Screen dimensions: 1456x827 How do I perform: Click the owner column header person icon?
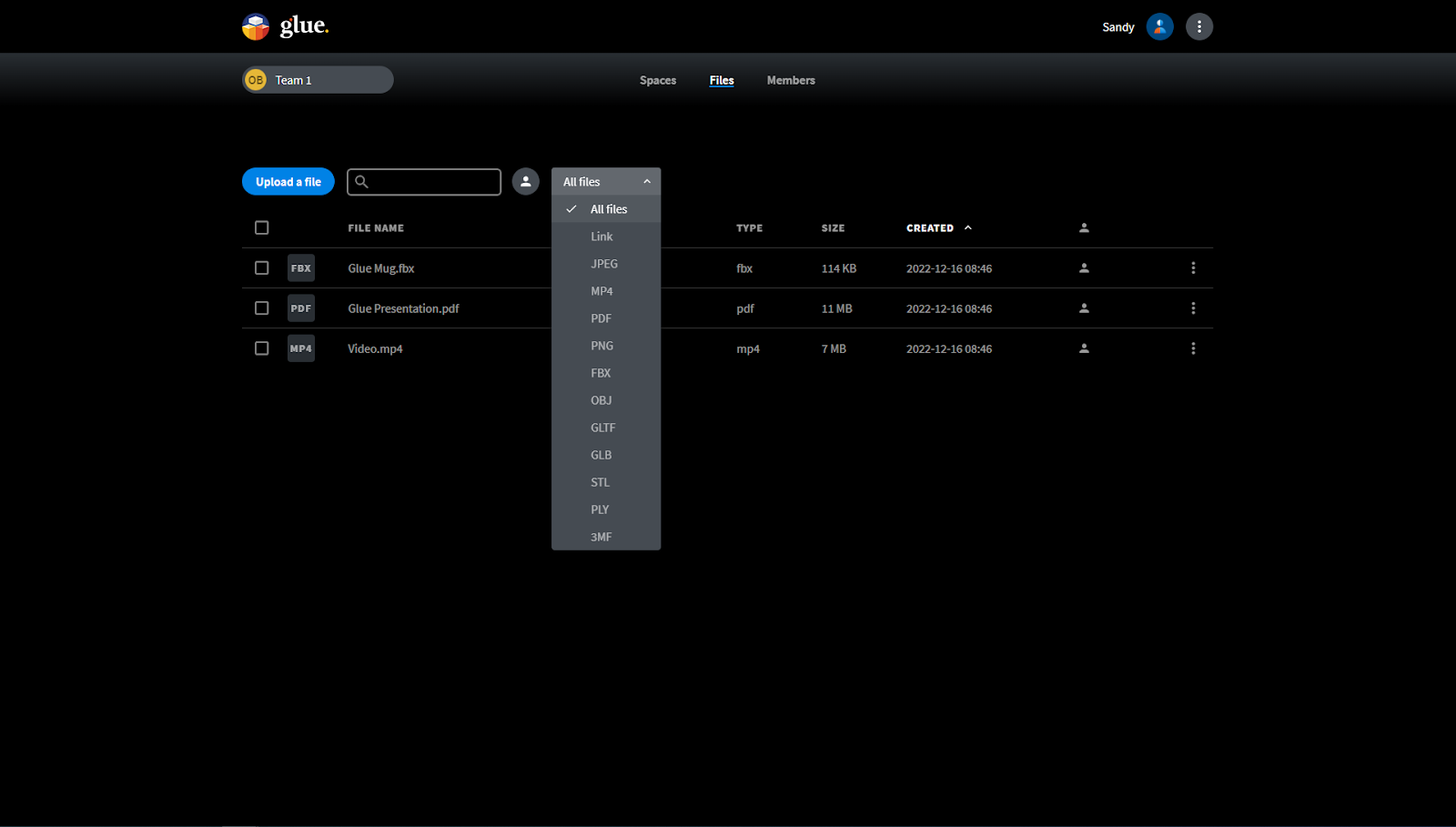[1084, 227]
